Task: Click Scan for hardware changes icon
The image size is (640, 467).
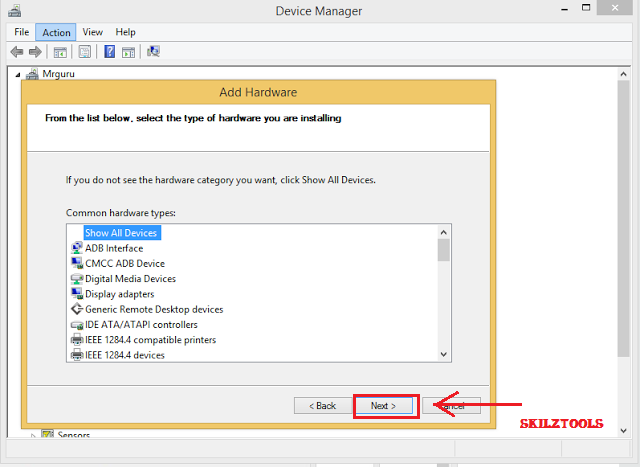Action: (x=153, y=51)
